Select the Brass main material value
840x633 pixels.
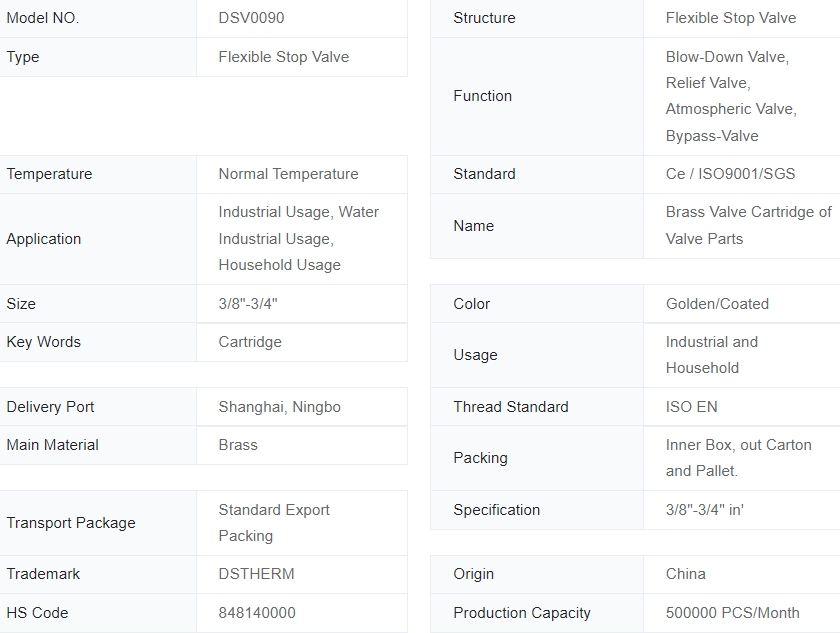[238, 445]
